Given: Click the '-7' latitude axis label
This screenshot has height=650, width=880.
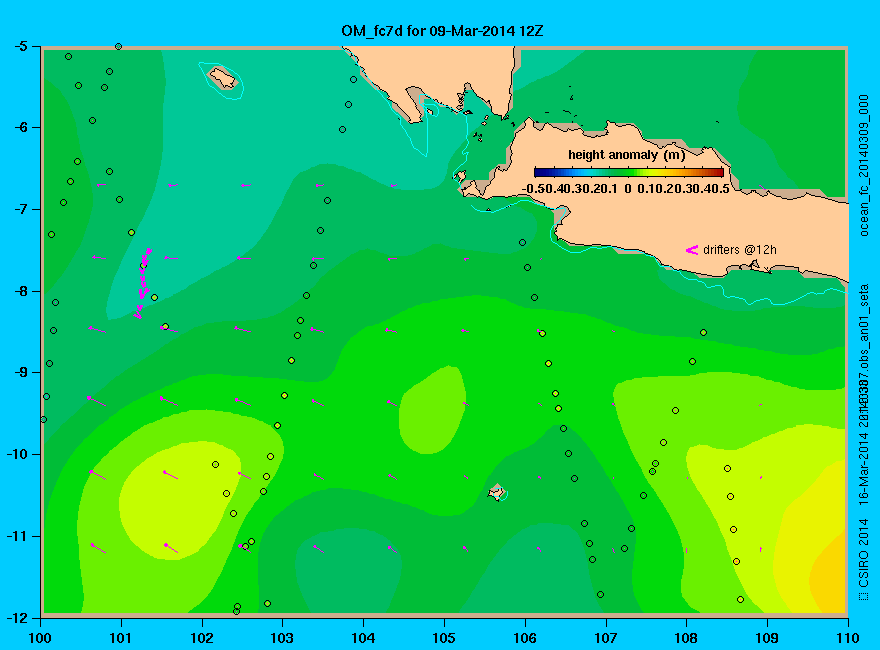Looking at the screenshot, I should coord(20,209).
